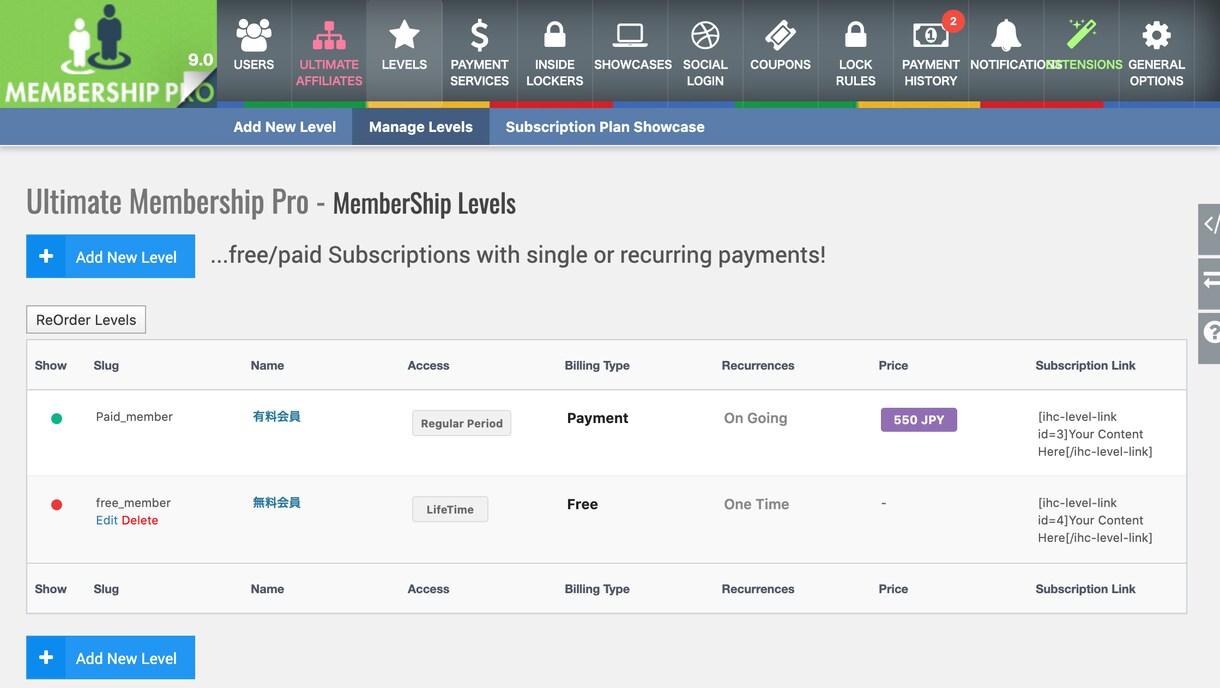Image resolution: width=1220 pixels, height=688 pixels.
Task: Click the bottom Add New Level button
Action: [110, 658]
